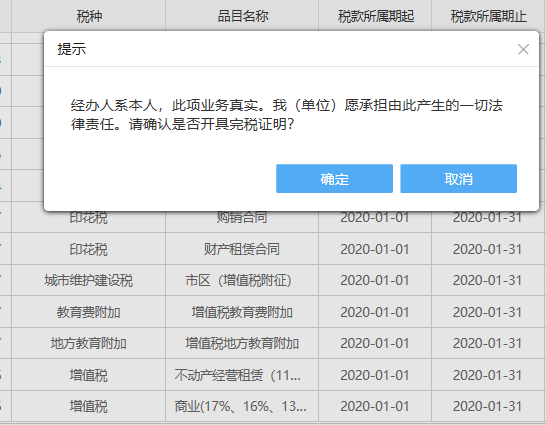The width and height of the screenshot is (546, 425).
Task: Select the 财产租赁合同 cell
Action: click(242, 249)
